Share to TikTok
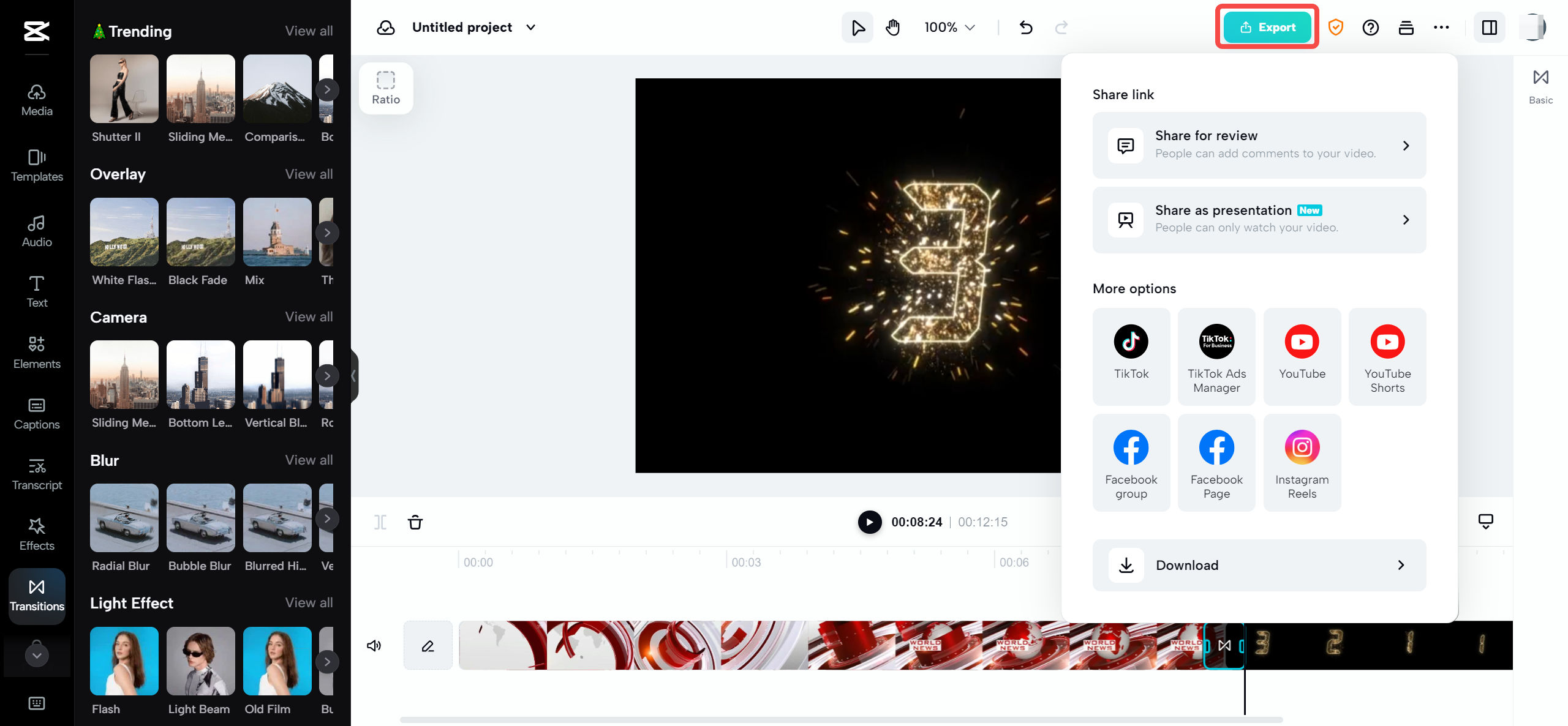Screen dimensions: 1568x726 [x=1131, y=356]
